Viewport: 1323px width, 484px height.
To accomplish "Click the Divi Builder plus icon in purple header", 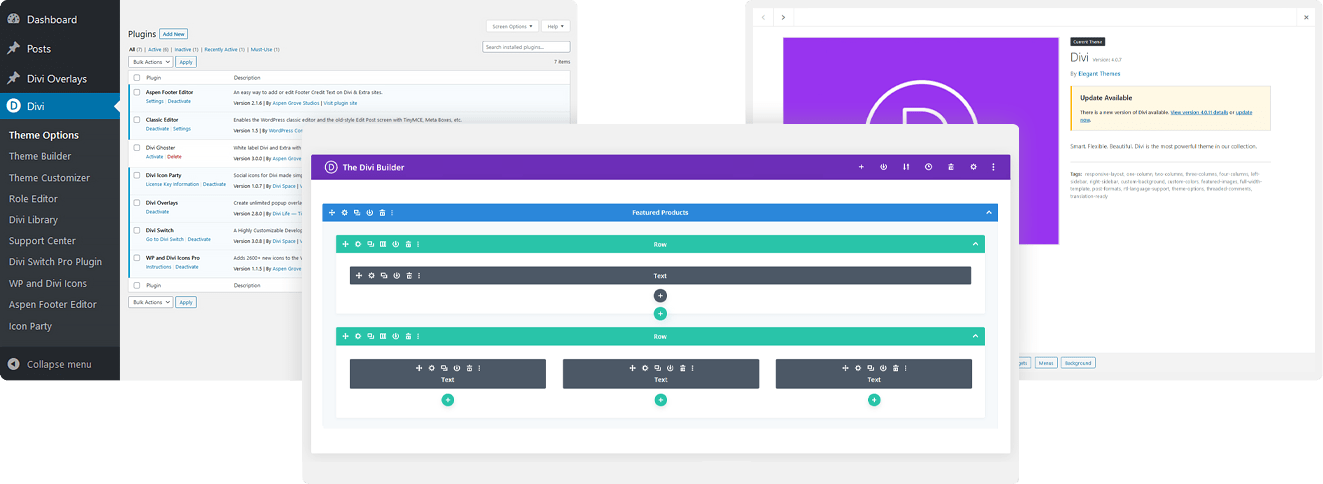I will [861, 167].
